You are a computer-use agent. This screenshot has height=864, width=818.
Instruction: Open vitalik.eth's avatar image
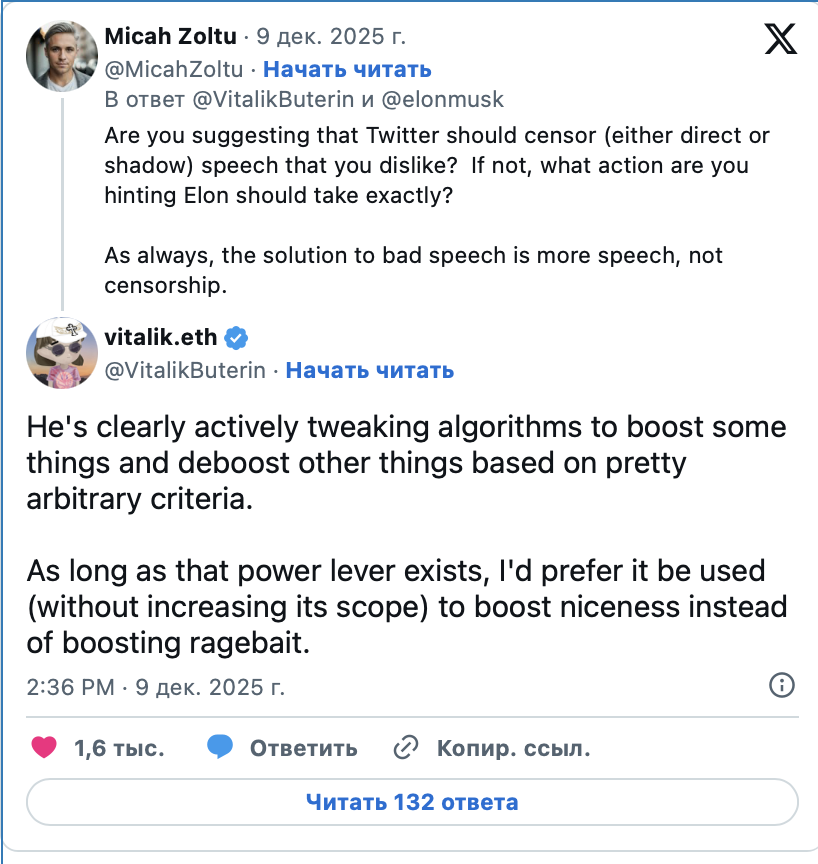[x=61, y=353]
